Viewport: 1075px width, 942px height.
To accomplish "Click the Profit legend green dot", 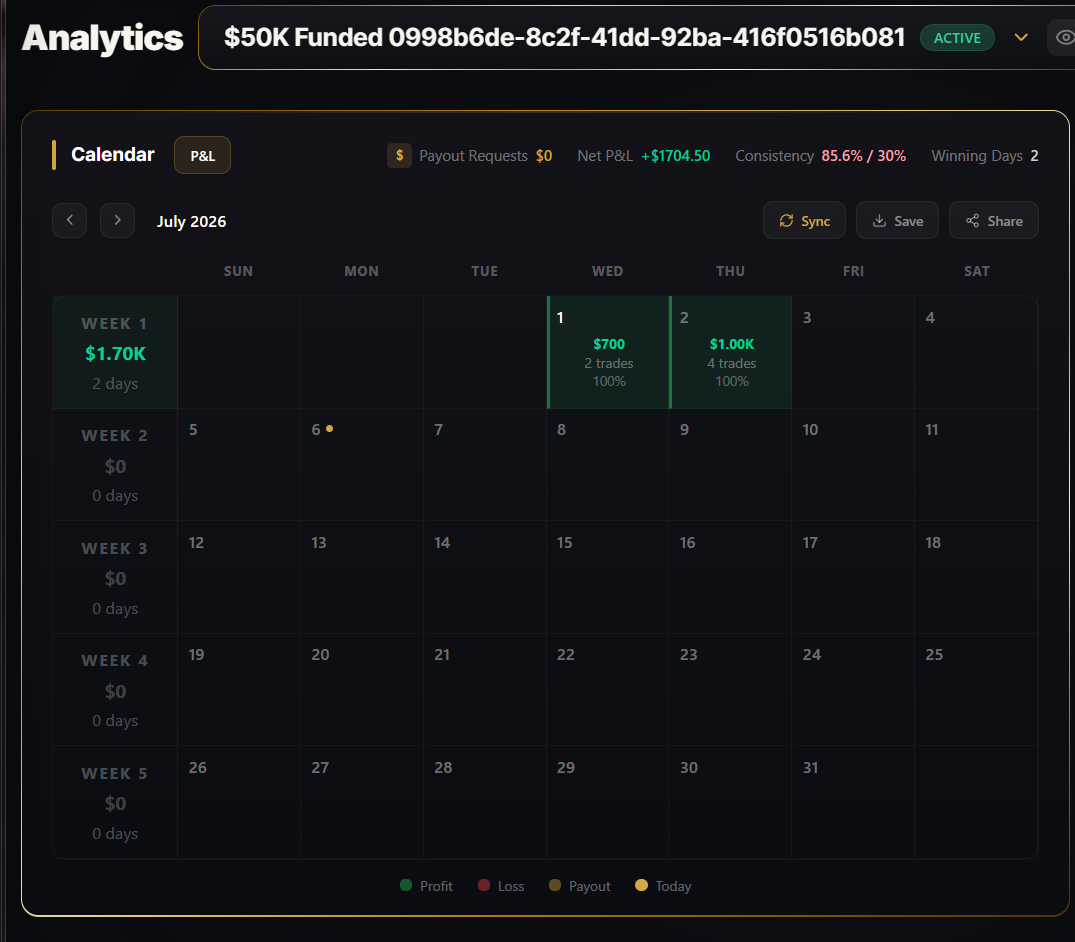I will coord(406,885).
